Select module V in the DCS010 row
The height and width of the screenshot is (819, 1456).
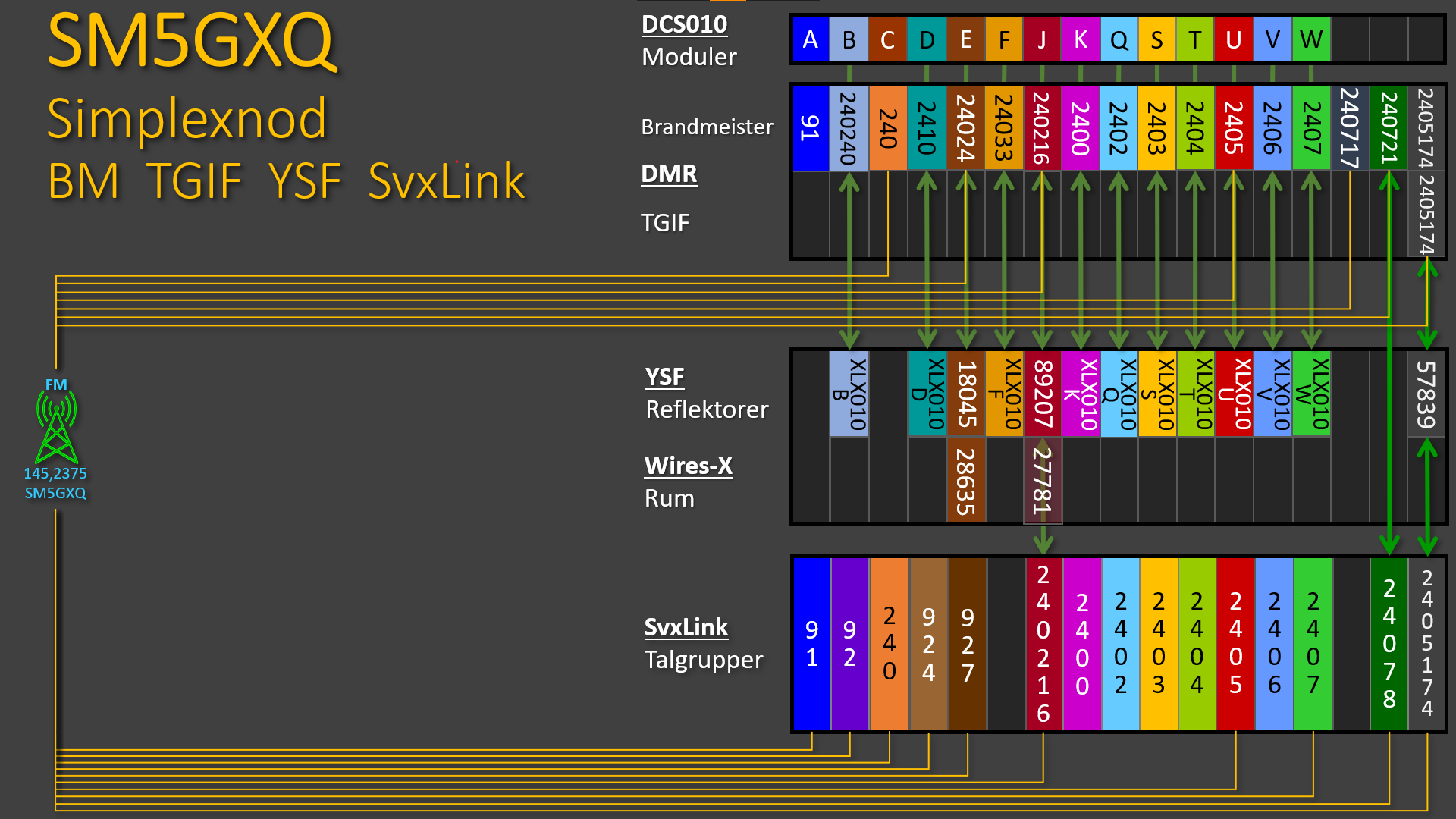point(1272,39)
